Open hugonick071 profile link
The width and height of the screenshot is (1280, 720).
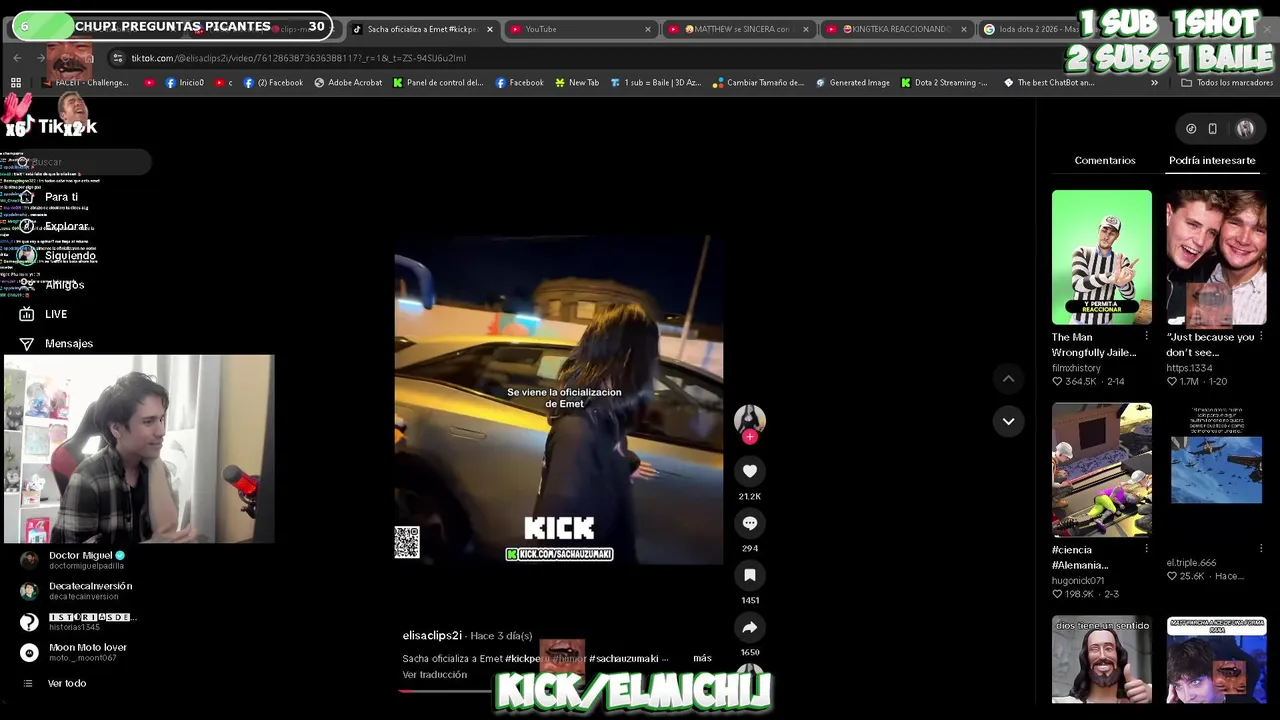pyautogui.click(x=1078, y=580)
